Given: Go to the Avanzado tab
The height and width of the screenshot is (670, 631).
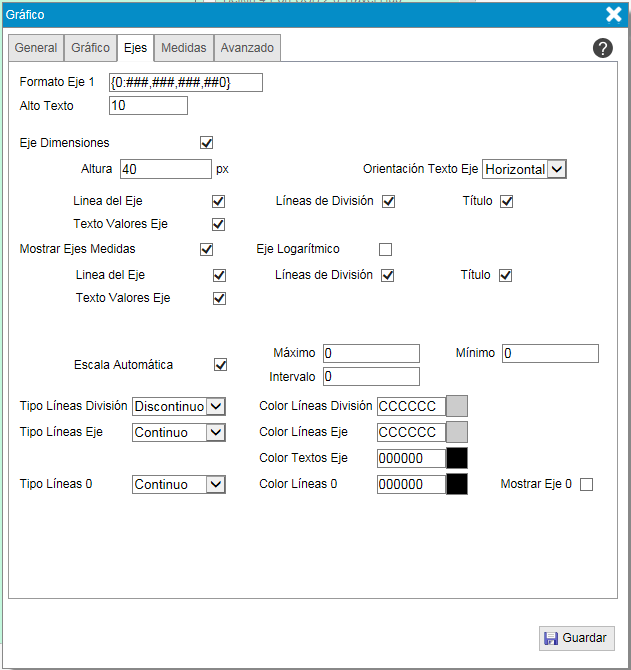Looking at the screenshot, I should (x=247, y=48).
